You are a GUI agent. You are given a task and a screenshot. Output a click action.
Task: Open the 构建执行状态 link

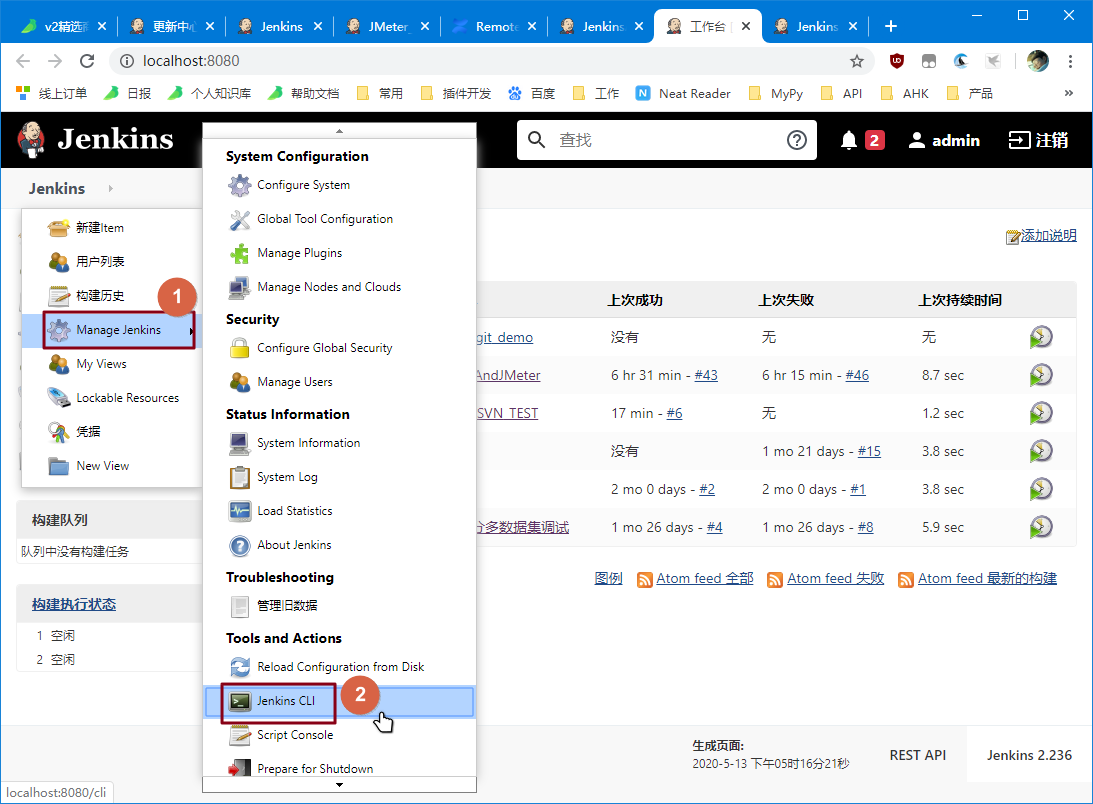click(x=74, y=605)
